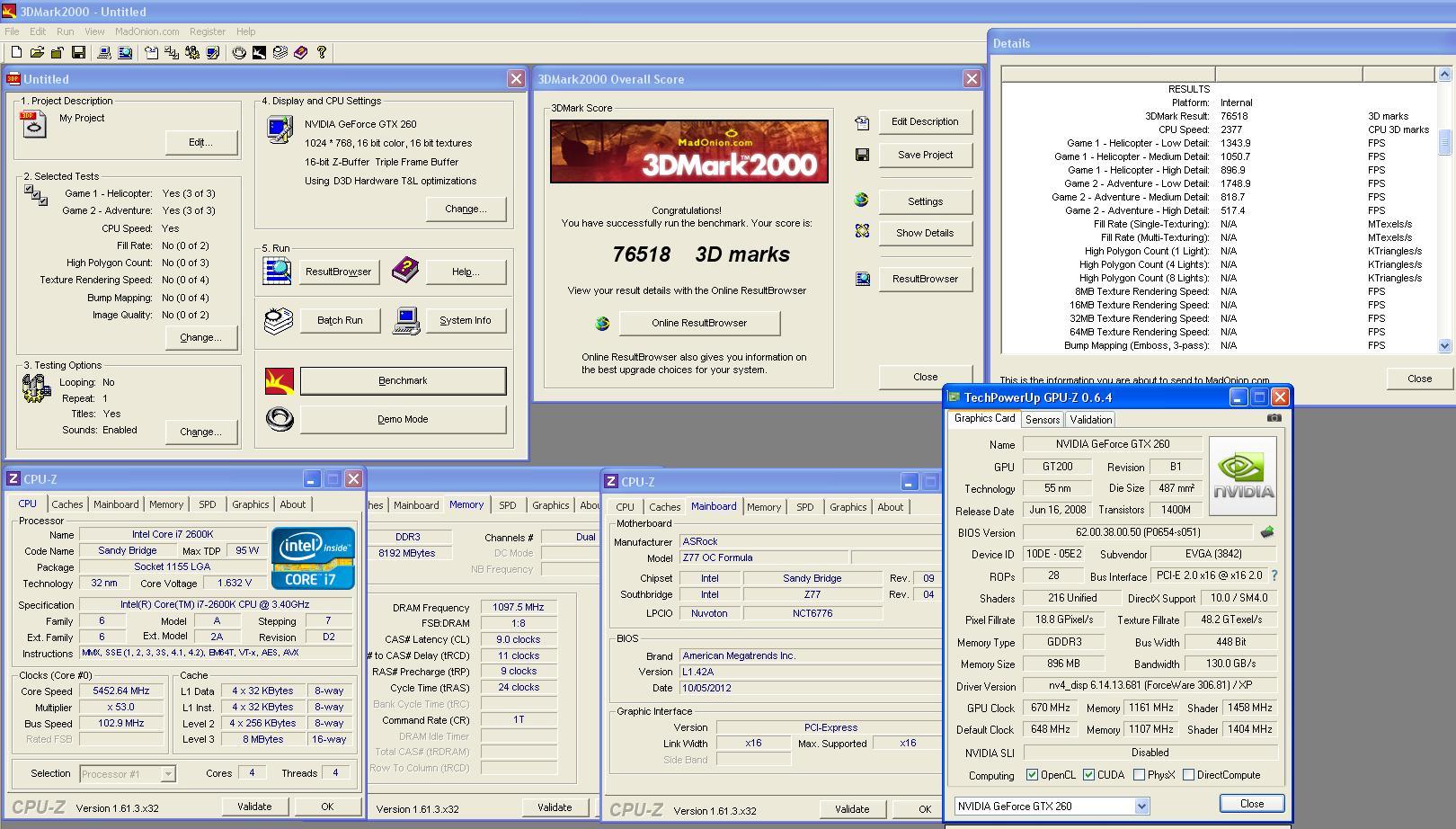This screenshot has width=1456, height=829.
Task: Click the Show Details button
Action: pyautogui.click(x=925, y=233)
